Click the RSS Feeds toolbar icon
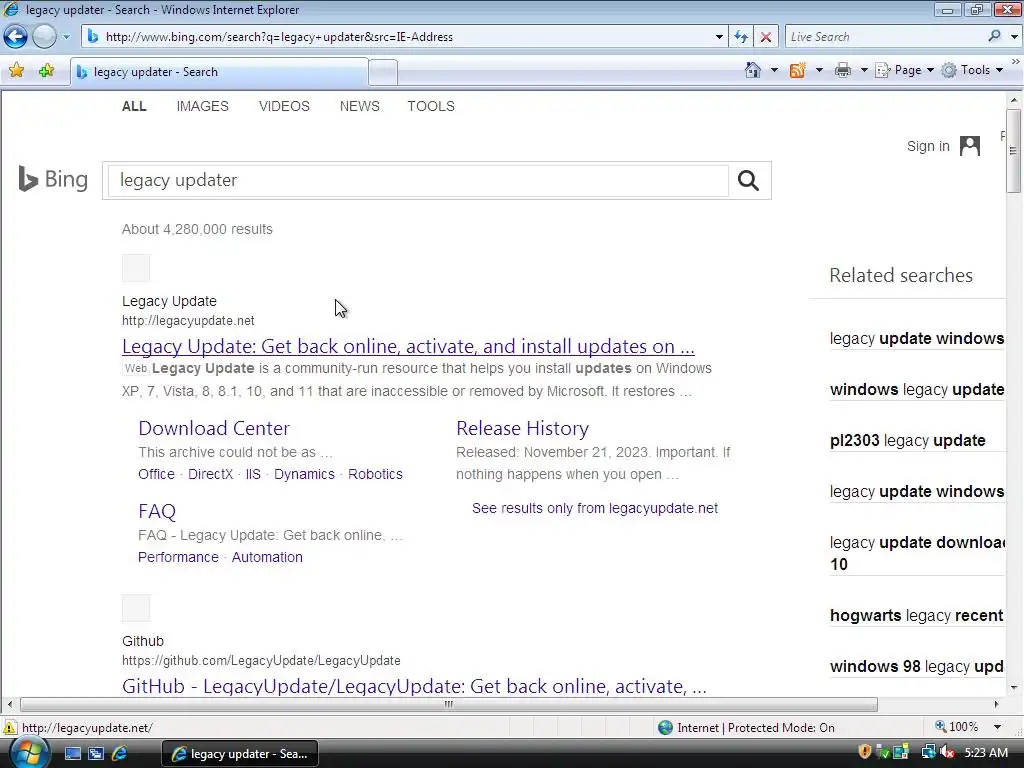1024x768 pixels. (797, 70)
